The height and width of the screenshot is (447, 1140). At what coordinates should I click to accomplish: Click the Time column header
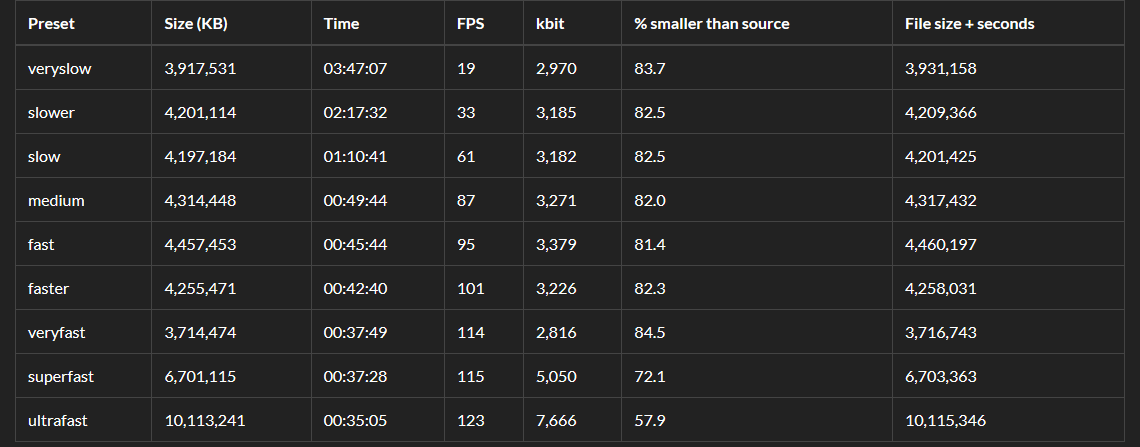click(341, 24)
